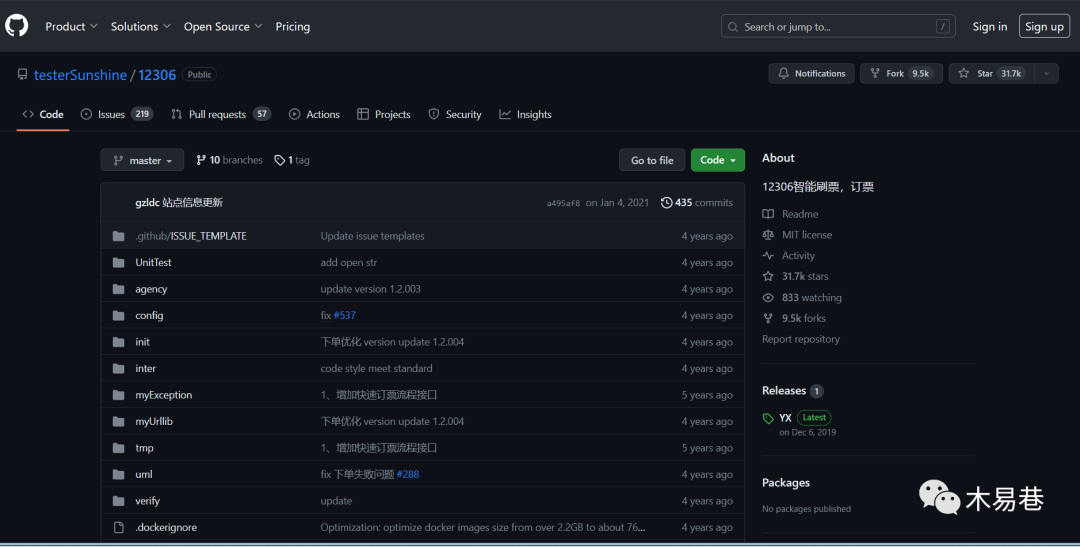The width and height of the screenshot is (1080, 547).
Task: Open the UnitTest folder
Action: pos(153,262)
